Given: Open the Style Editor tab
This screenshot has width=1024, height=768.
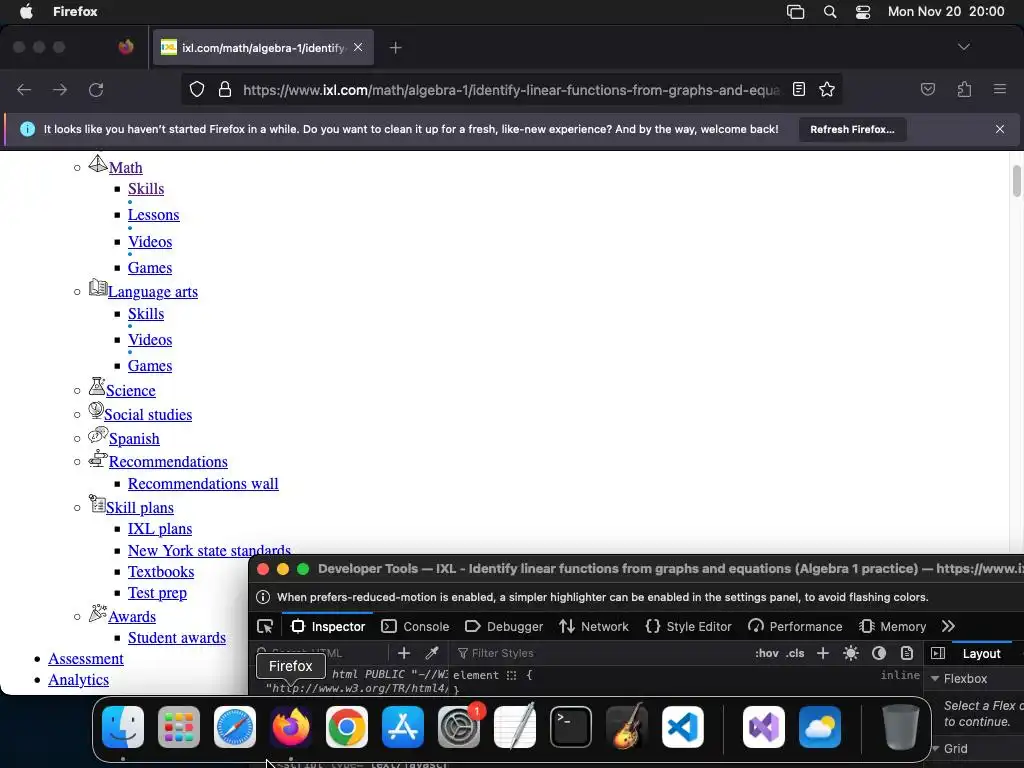Looking at the screenshot, I should pyautogui.click(x=688, y=626).
